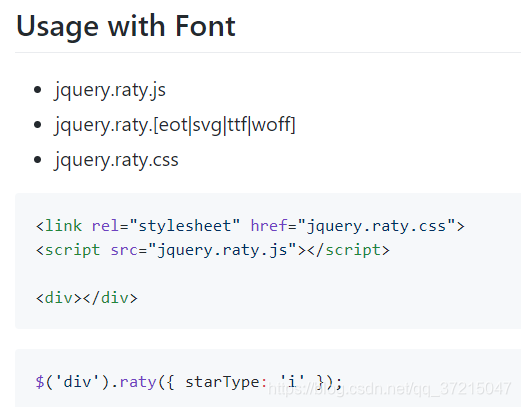
Task: Select the "jquery.raty.css" list item
Action: 116,160
